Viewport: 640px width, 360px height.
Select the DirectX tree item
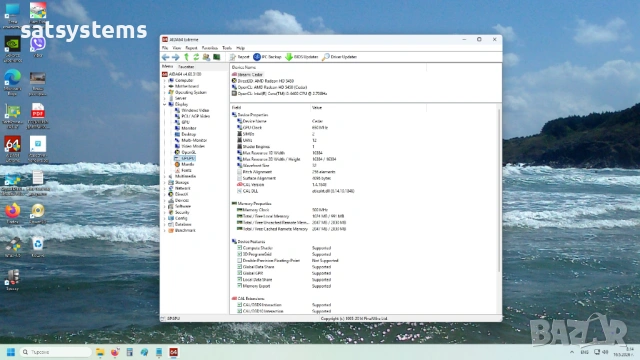coord(178,194)
